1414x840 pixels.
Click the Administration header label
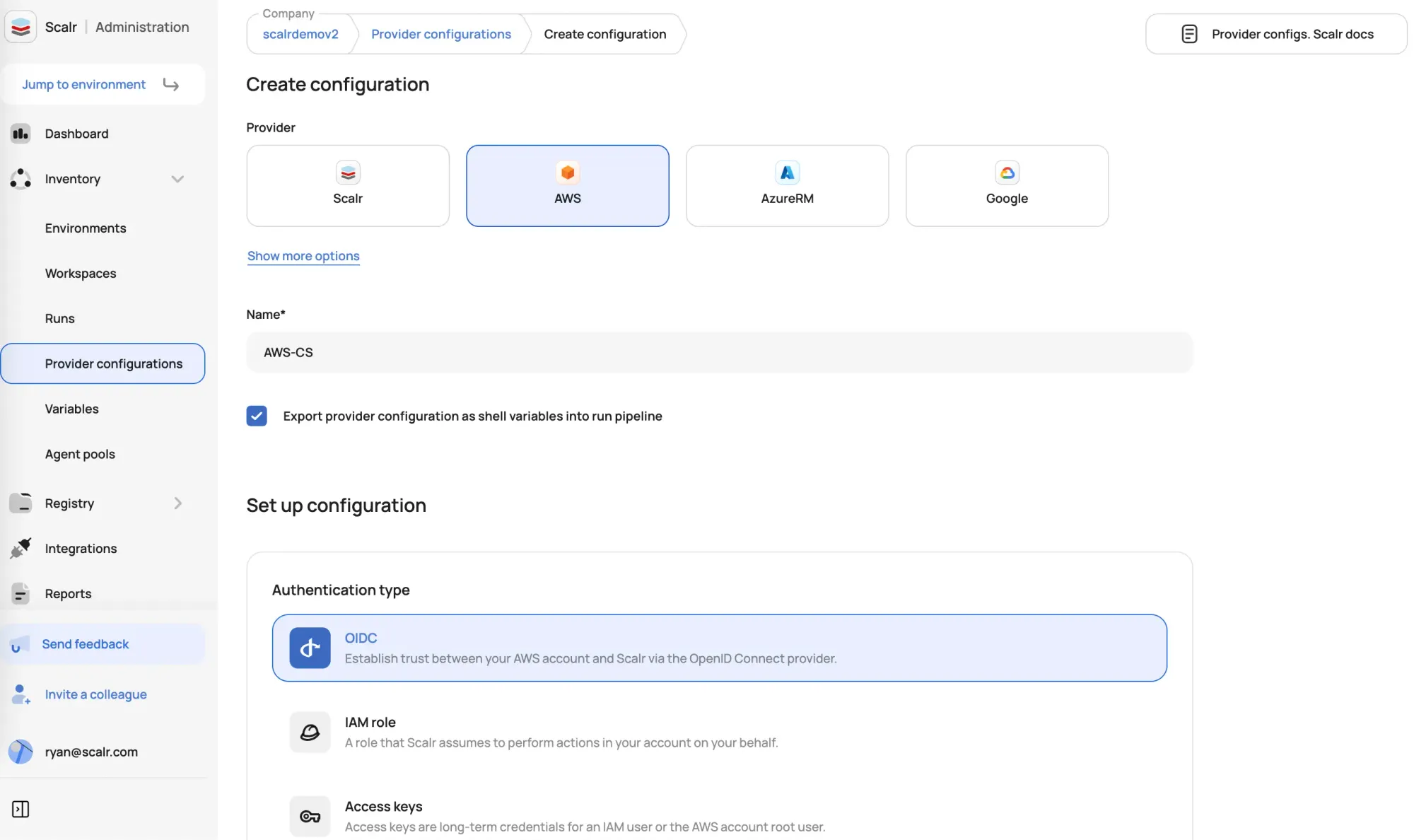142,27
